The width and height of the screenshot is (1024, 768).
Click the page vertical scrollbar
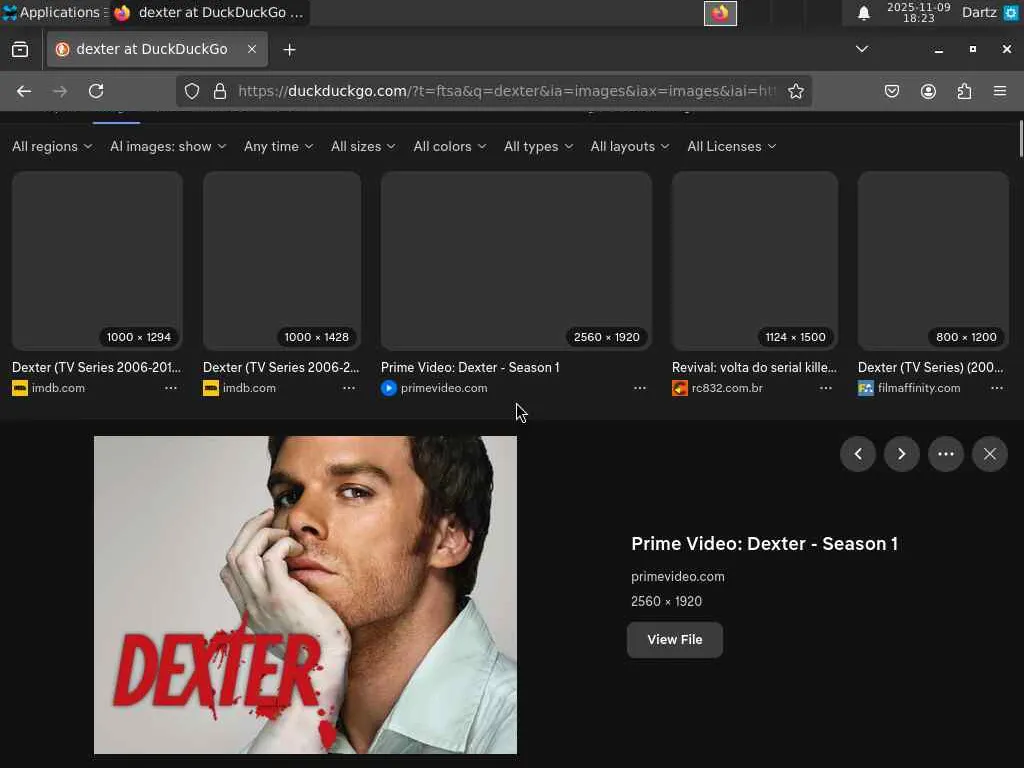point(1021,139)
